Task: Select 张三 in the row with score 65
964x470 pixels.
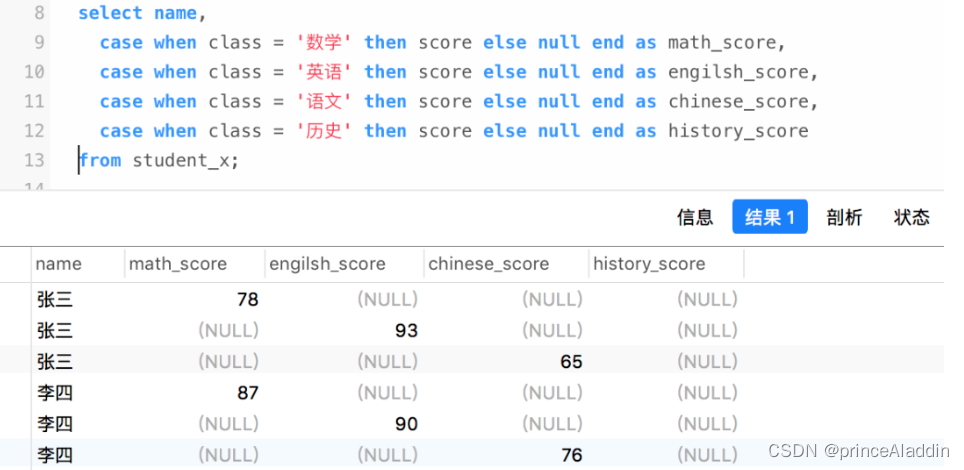Action: point(55,362)
